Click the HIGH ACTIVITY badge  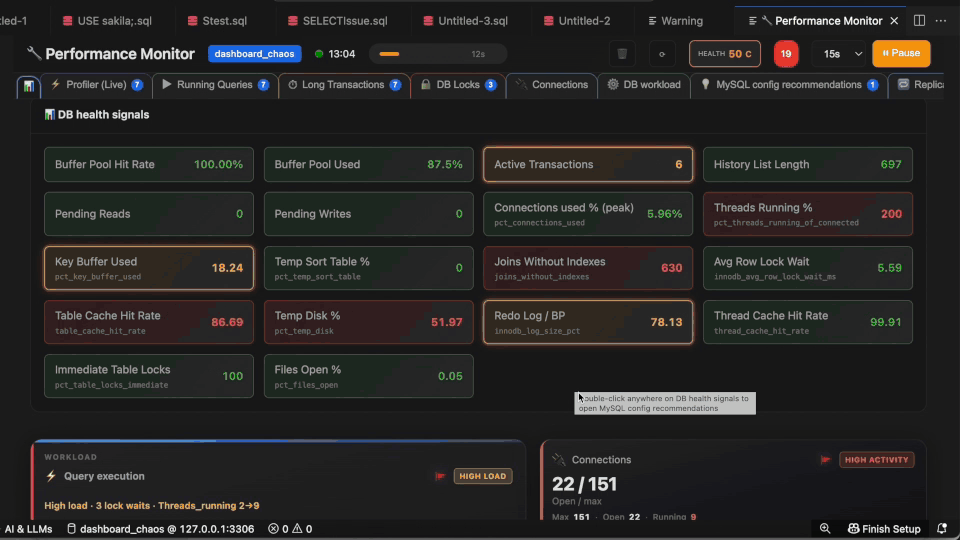[x=877, y=460]
